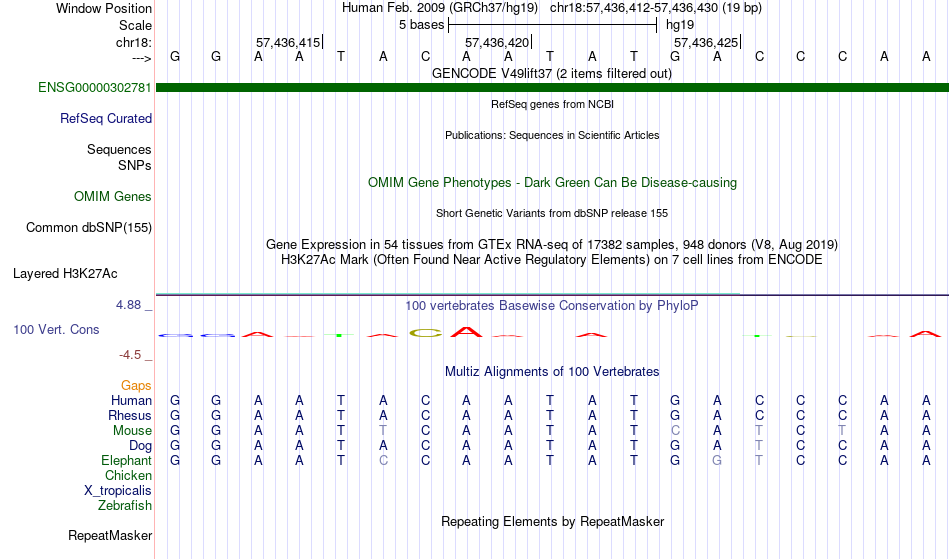Open the OMIM Genes track label
This screenshot has height=559, width=950.
113,197
